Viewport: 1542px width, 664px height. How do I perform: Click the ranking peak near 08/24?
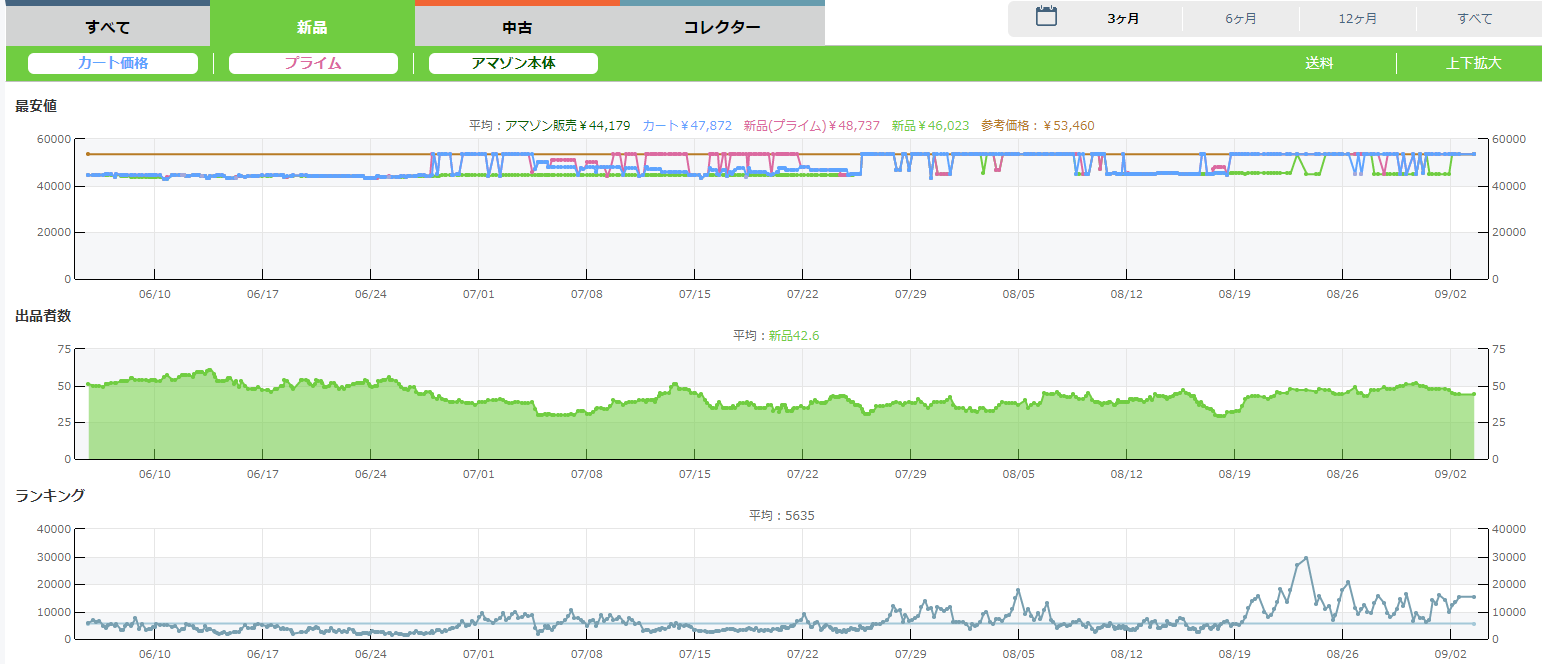1306,558
